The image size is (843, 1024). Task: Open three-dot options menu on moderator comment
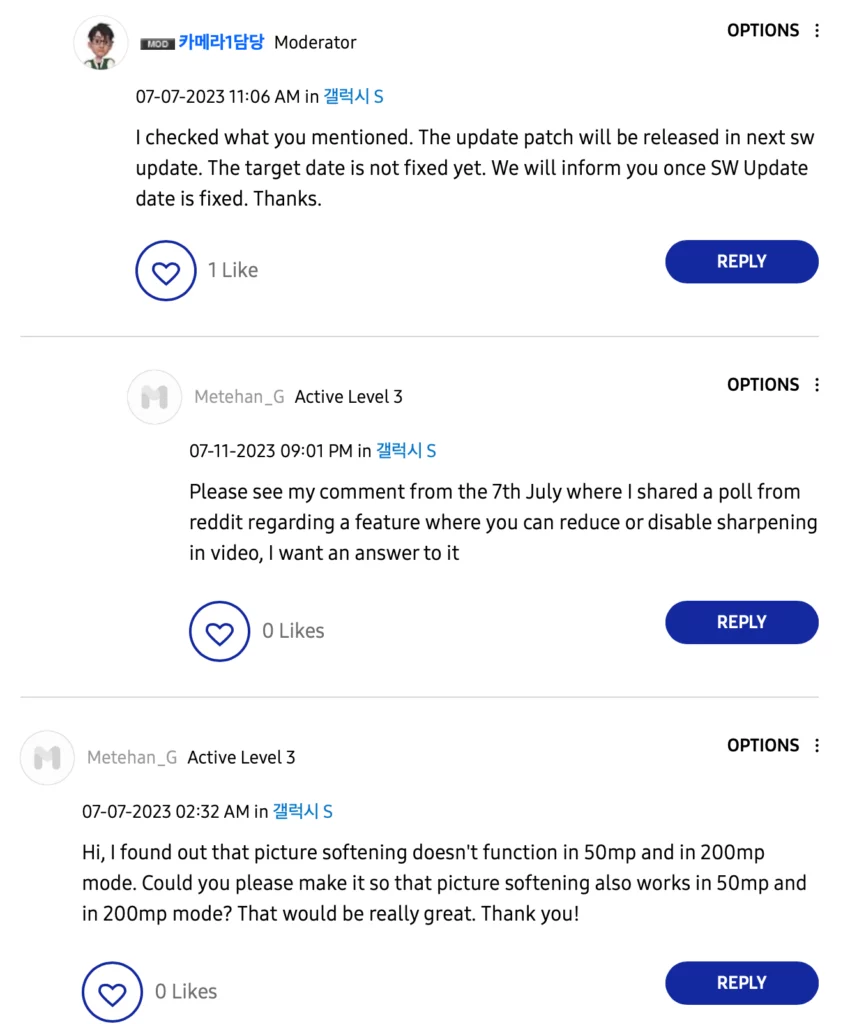click(817, 31)
